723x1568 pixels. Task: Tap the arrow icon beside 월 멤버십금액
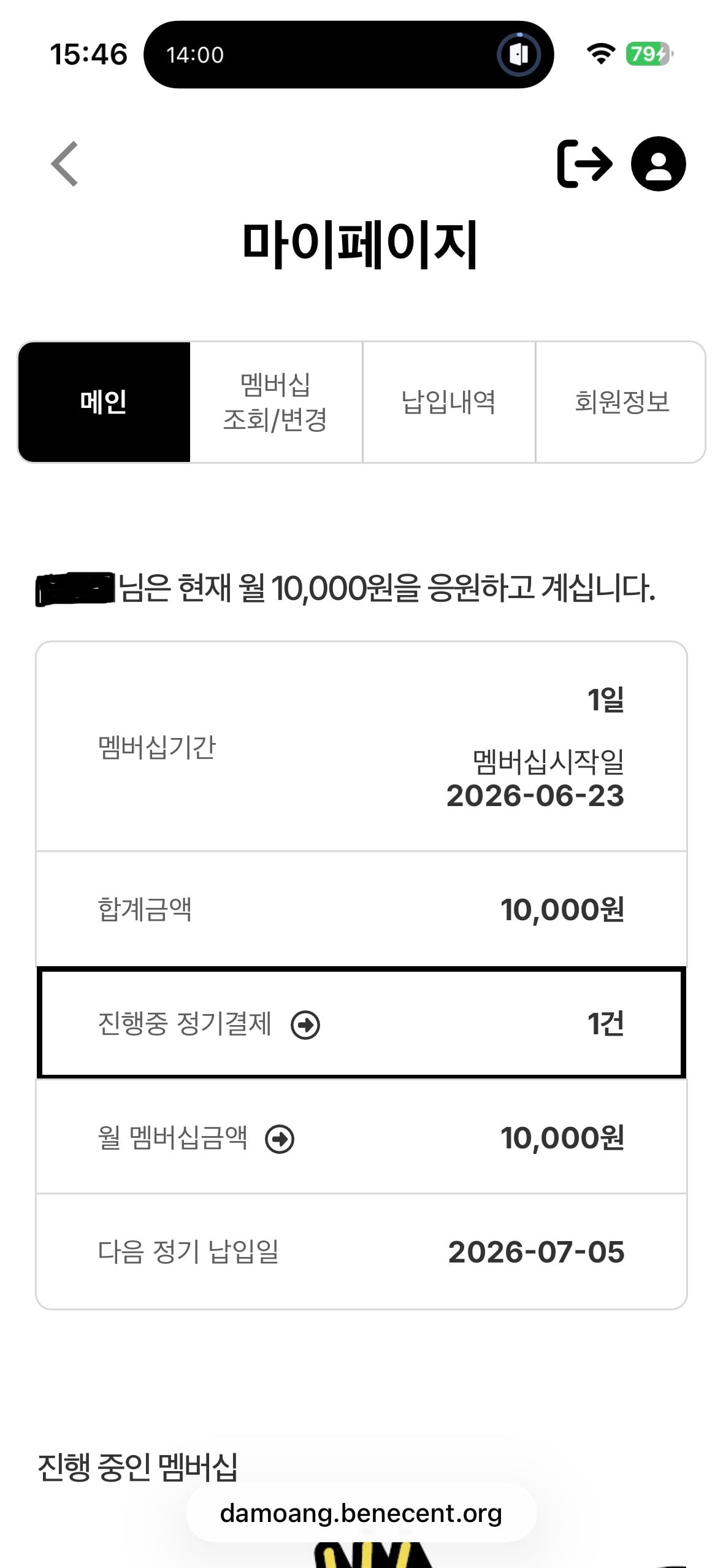(280, 1139)
